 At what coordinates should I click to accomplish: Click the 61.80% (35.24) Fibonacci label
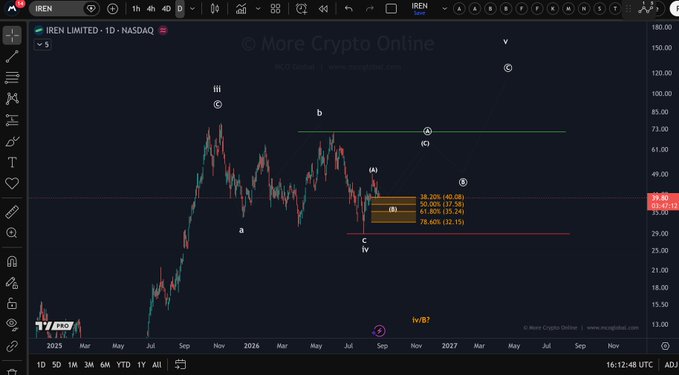pyautogui.click(x=442, y=211)
